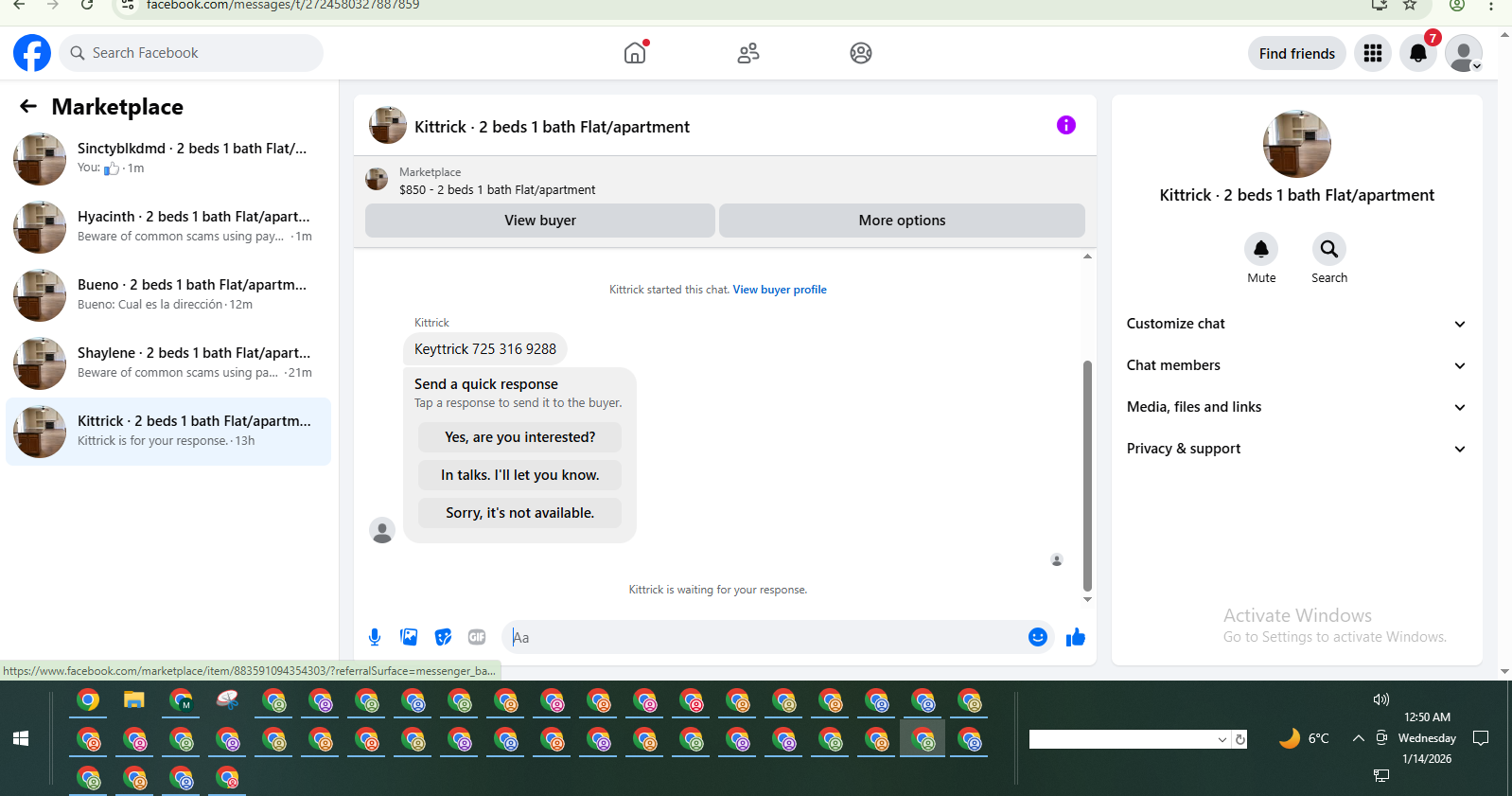Open the Facebook logo home link
Screen dimensions: 1512x796
pos(32,53)
